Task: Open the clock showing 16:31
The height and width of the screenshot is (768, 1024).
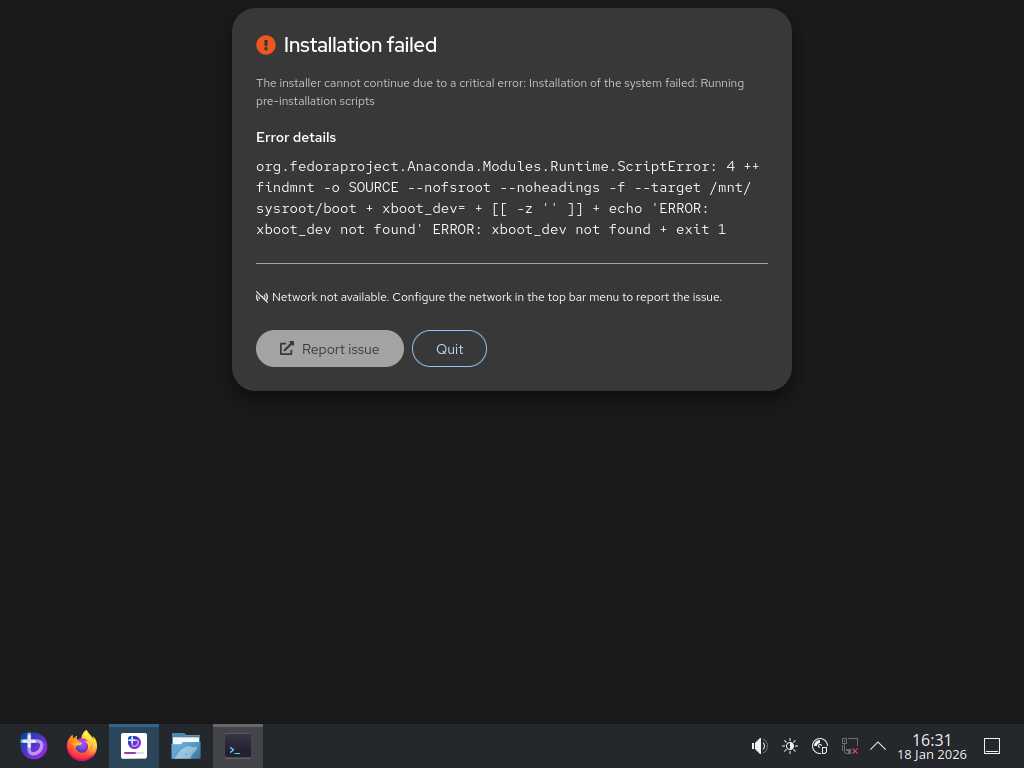Action: (931, 746)
